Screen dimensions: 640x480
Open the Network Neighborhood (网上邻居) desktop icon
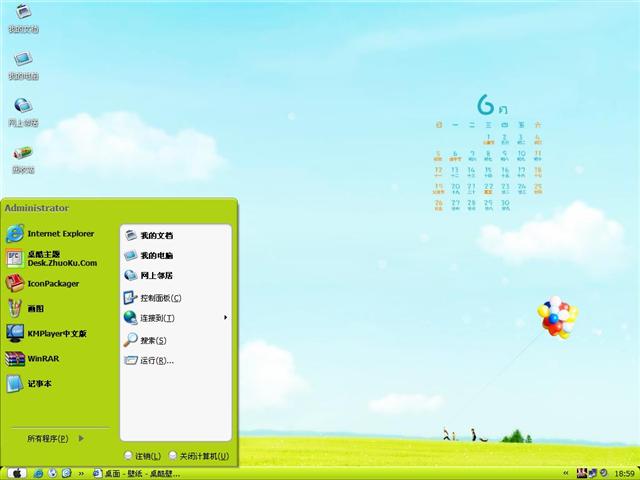click(x=23, y=112)
